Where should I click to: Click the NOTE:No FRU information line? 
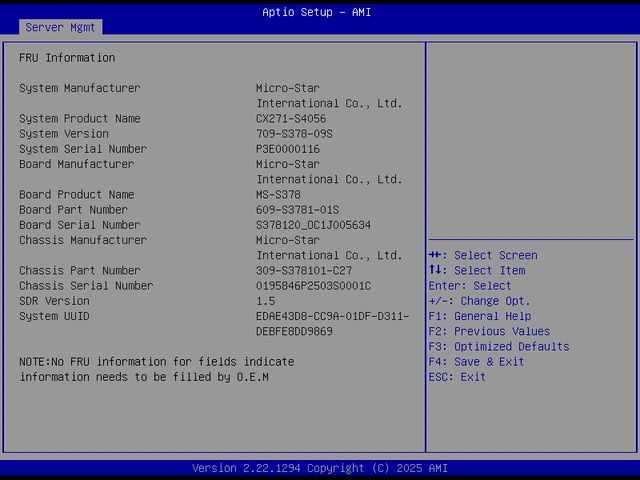point(157,362)
